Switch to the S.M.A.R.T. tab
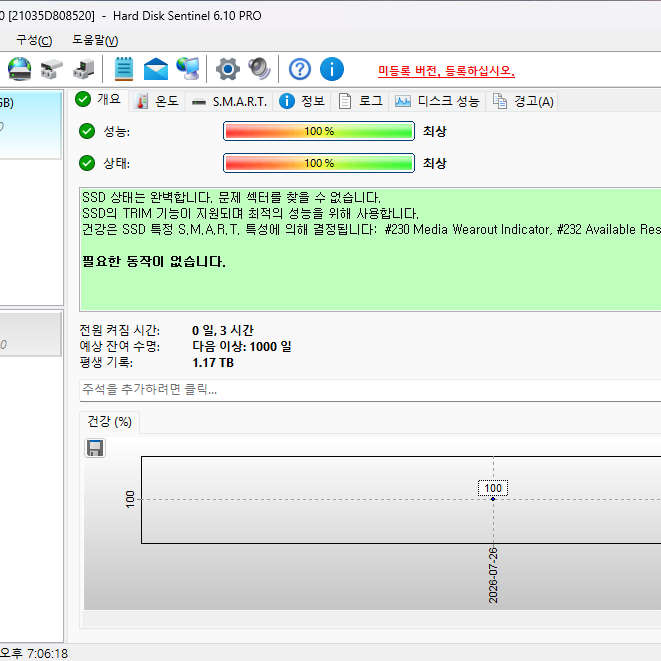Image resolution: width=661 pixels, height=661 pixels. (229, 102)
